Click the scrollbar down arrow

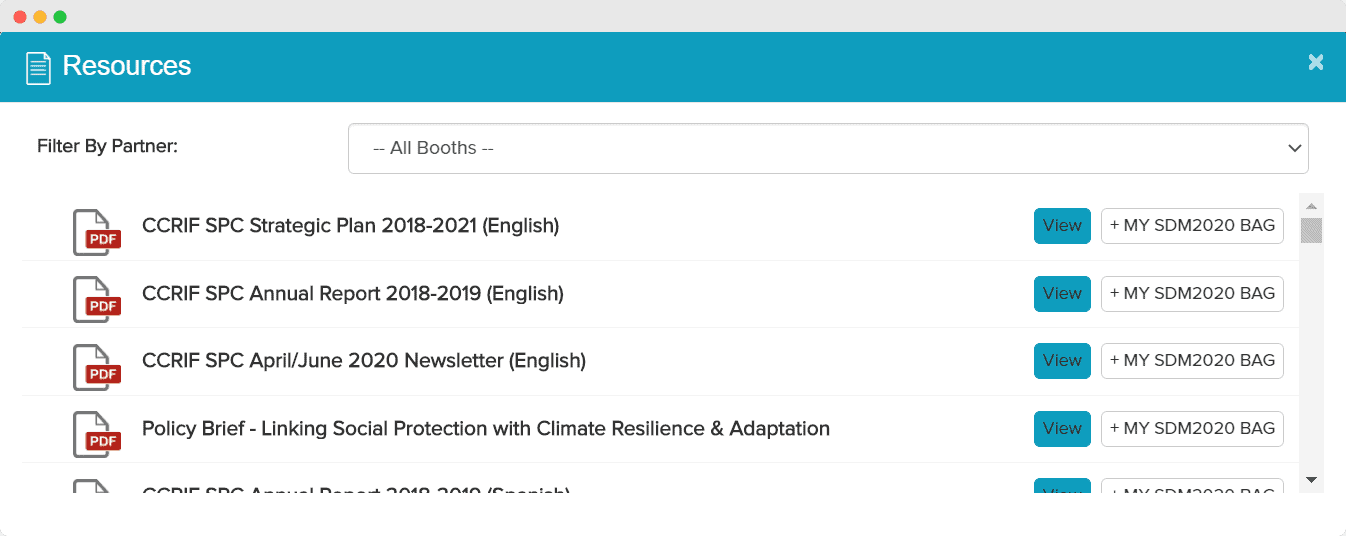pos(1311,481)
